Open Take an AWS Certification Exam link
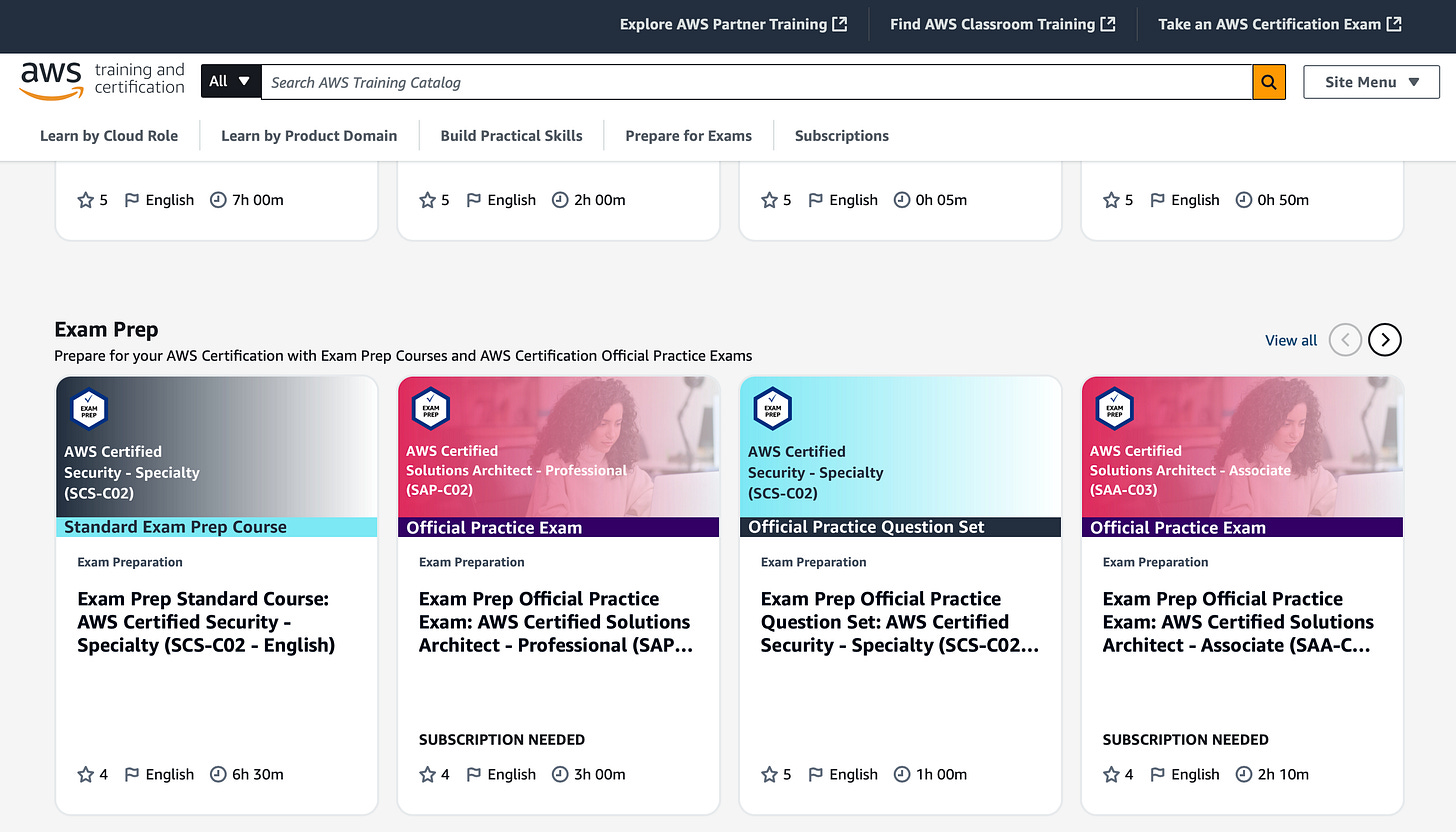The height and width of the screenshot is (832, 1456). (1280, 24)
